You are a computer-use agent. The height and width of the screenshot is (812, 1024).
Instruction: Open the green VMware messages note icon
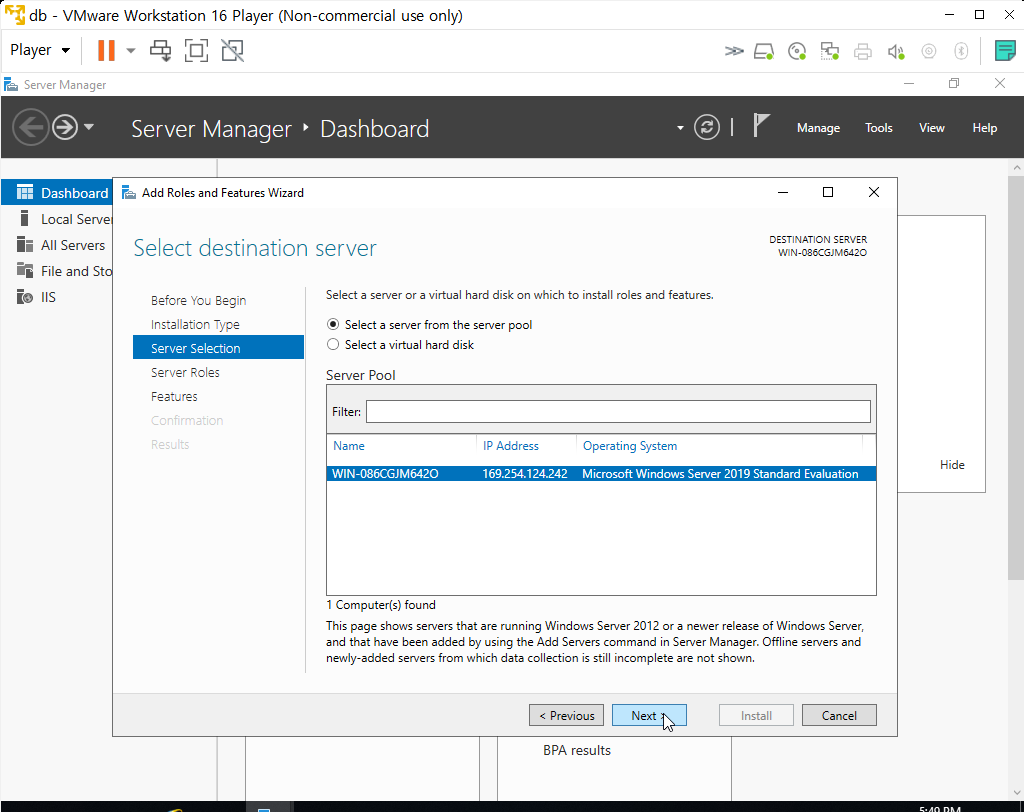point(1004,50)
